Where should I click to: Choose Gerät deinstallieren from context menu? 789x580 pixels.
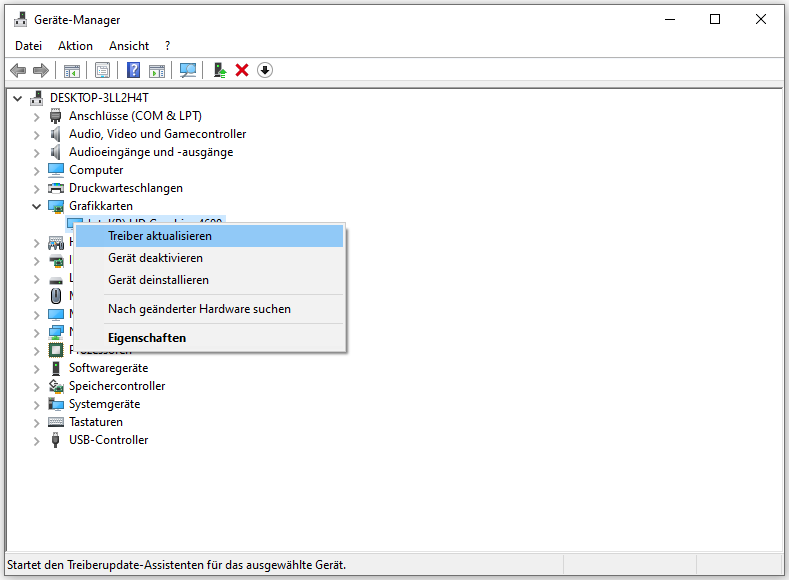pyautogui.click(x=209, y=280)
